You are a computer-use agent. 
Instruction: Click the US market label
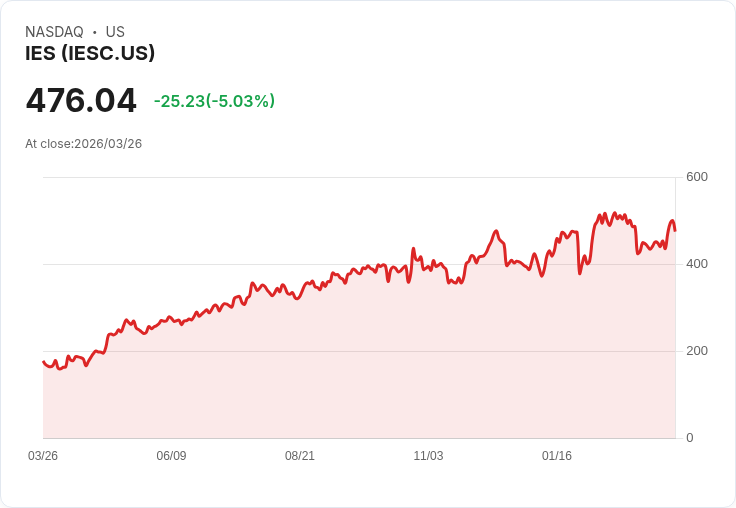click(x=115, y=32)
